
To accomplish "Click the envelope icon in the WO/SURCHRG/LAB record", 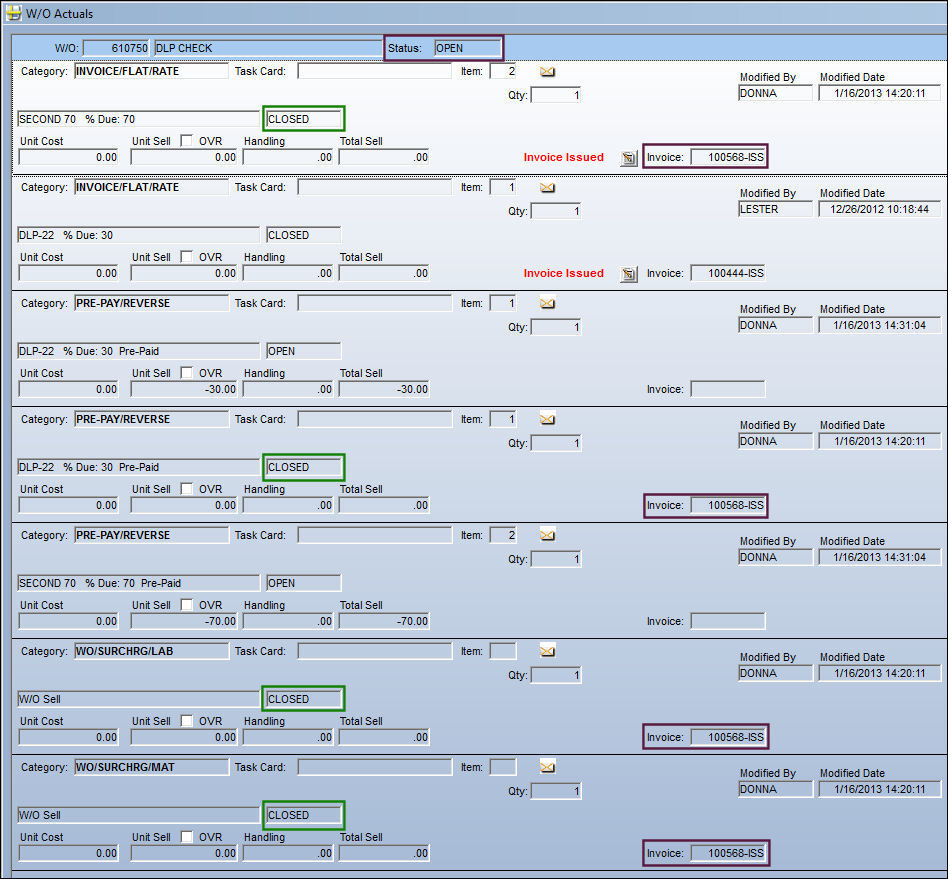I will [547, 652].
